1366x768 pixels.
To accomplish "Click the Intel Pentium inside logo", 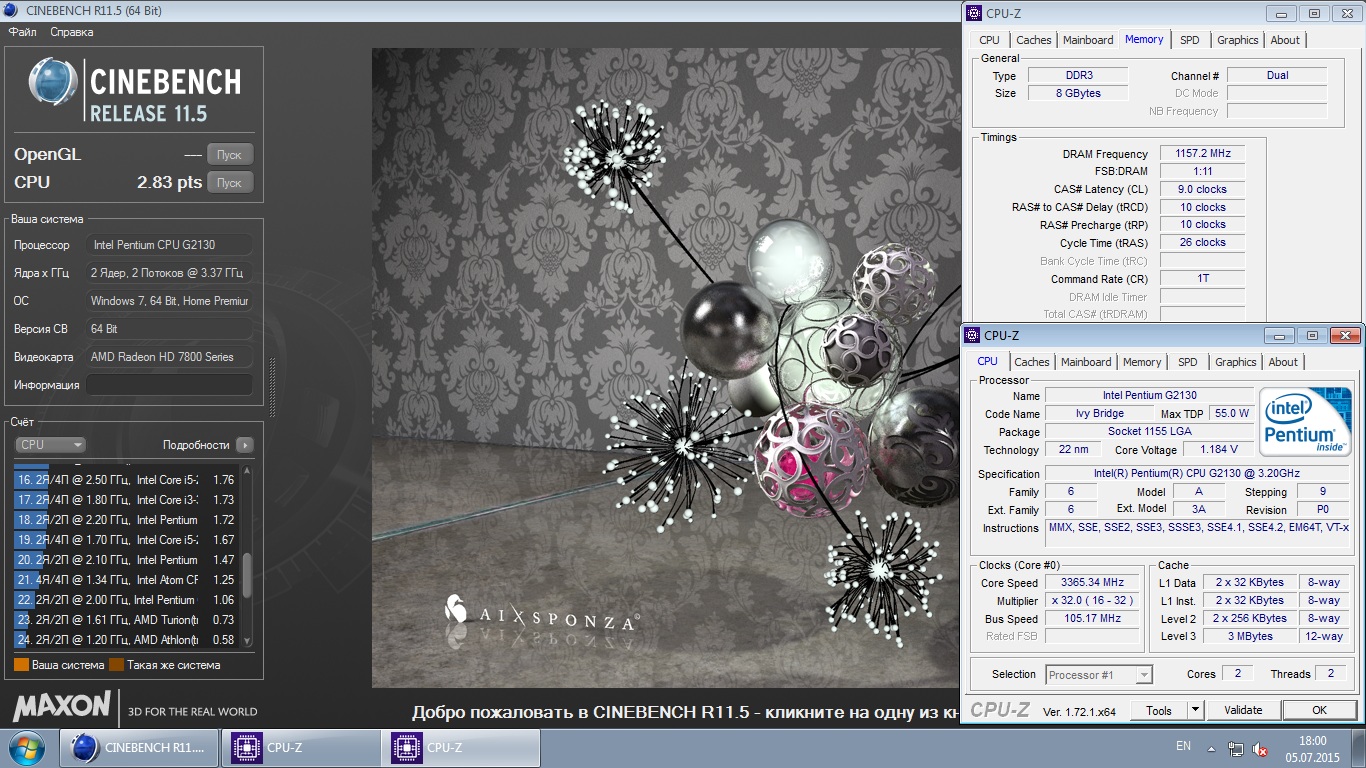I will pyautogui.click(x=1305, y=420).
